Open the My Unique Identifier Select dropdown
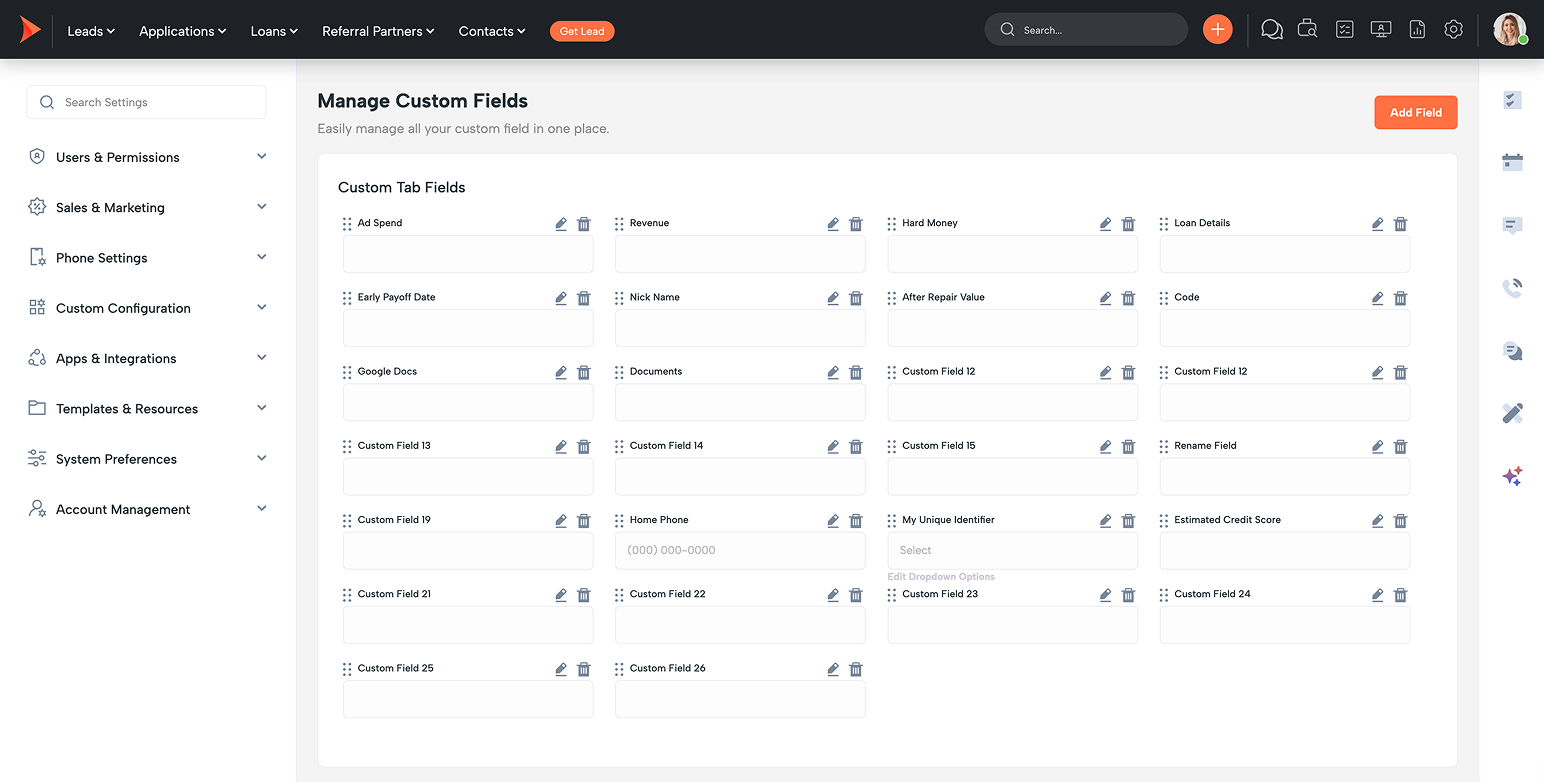This screenshot has height=782, width=1544. (1013, 551)
